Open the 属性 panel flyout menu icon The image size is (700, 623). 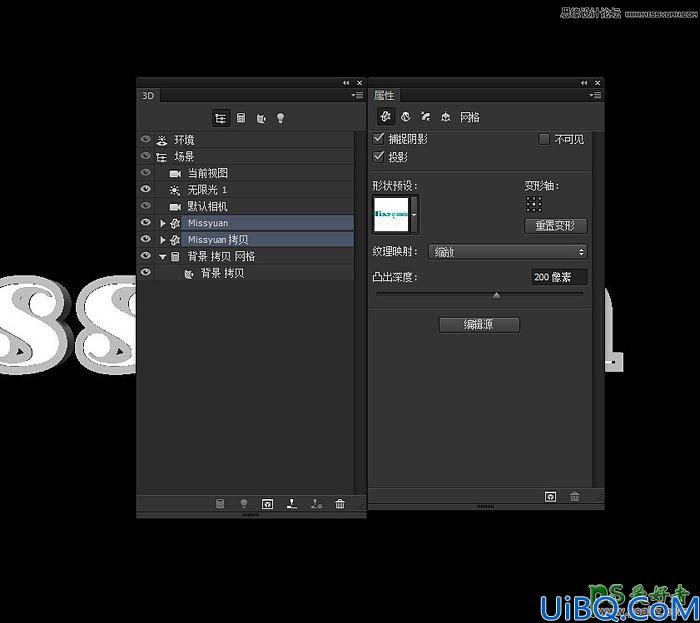[595, 95]
